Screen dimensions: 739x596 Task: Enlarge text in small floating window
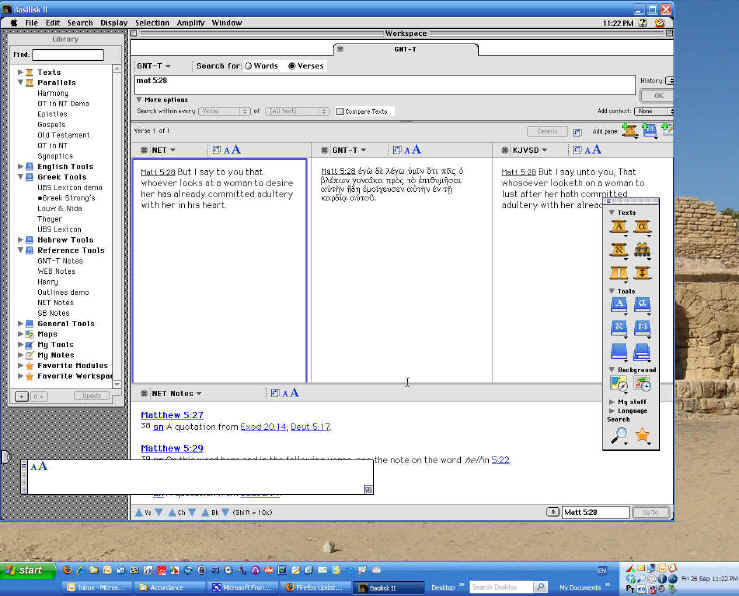[43, 466]
